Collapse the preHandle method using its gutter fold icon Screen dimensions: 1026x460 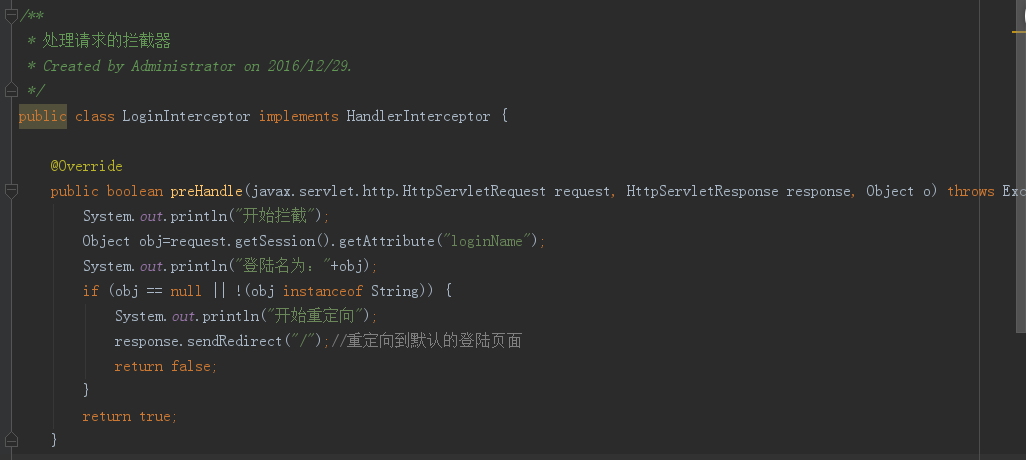10,190
